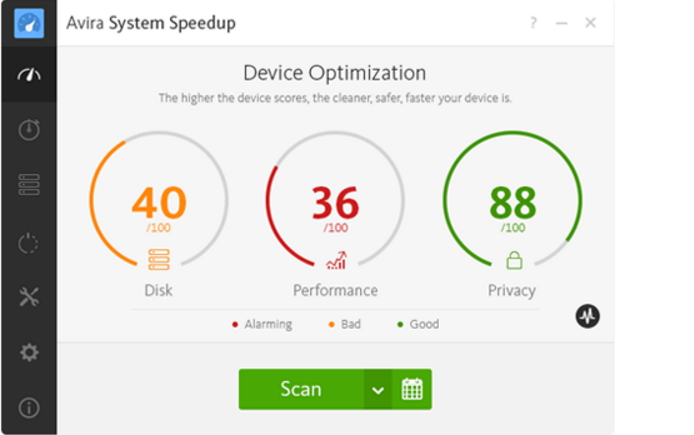This screenshot has height=435, width=694.
Task: Start the green Scan button
Action: click(301, 389)
